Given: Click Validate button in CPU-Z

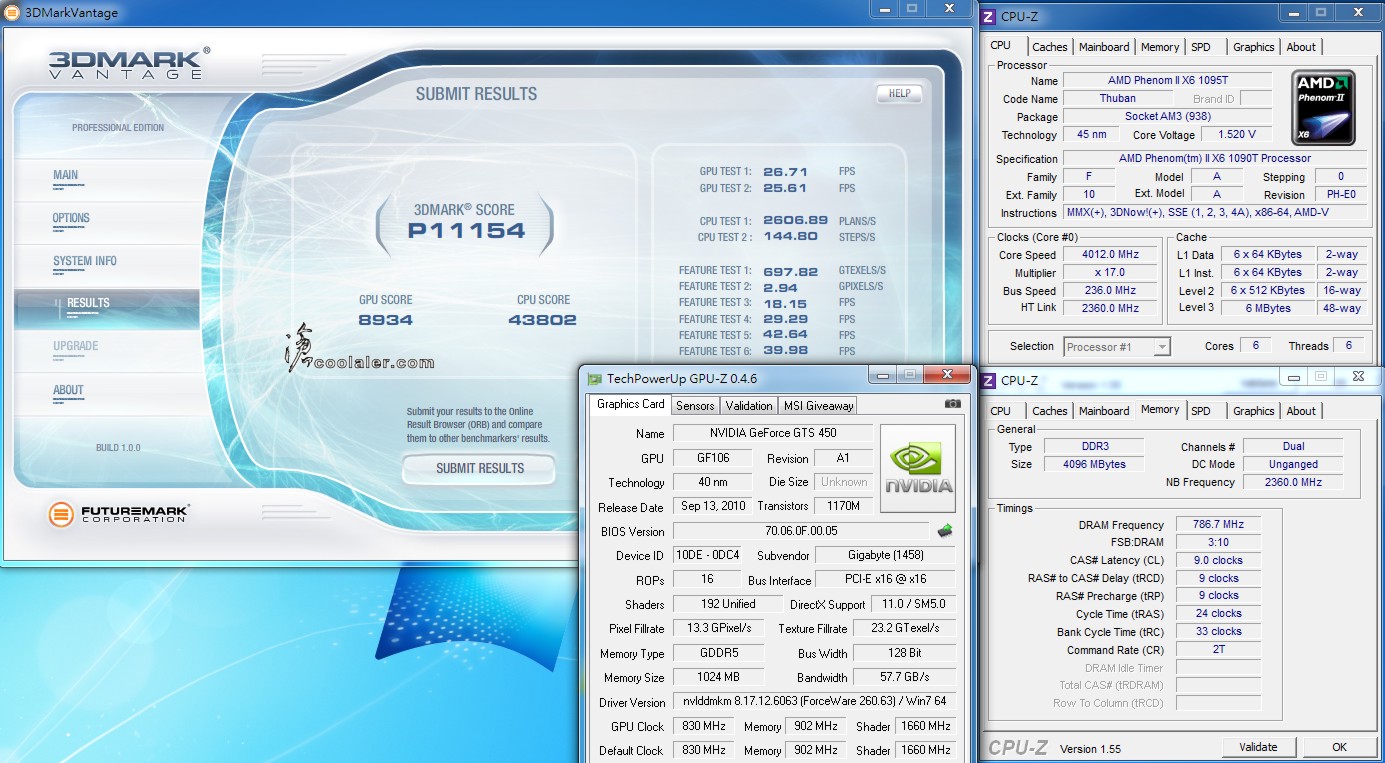Looking at the screenshot, I should pyautogui.click(x=1258, y=747).
